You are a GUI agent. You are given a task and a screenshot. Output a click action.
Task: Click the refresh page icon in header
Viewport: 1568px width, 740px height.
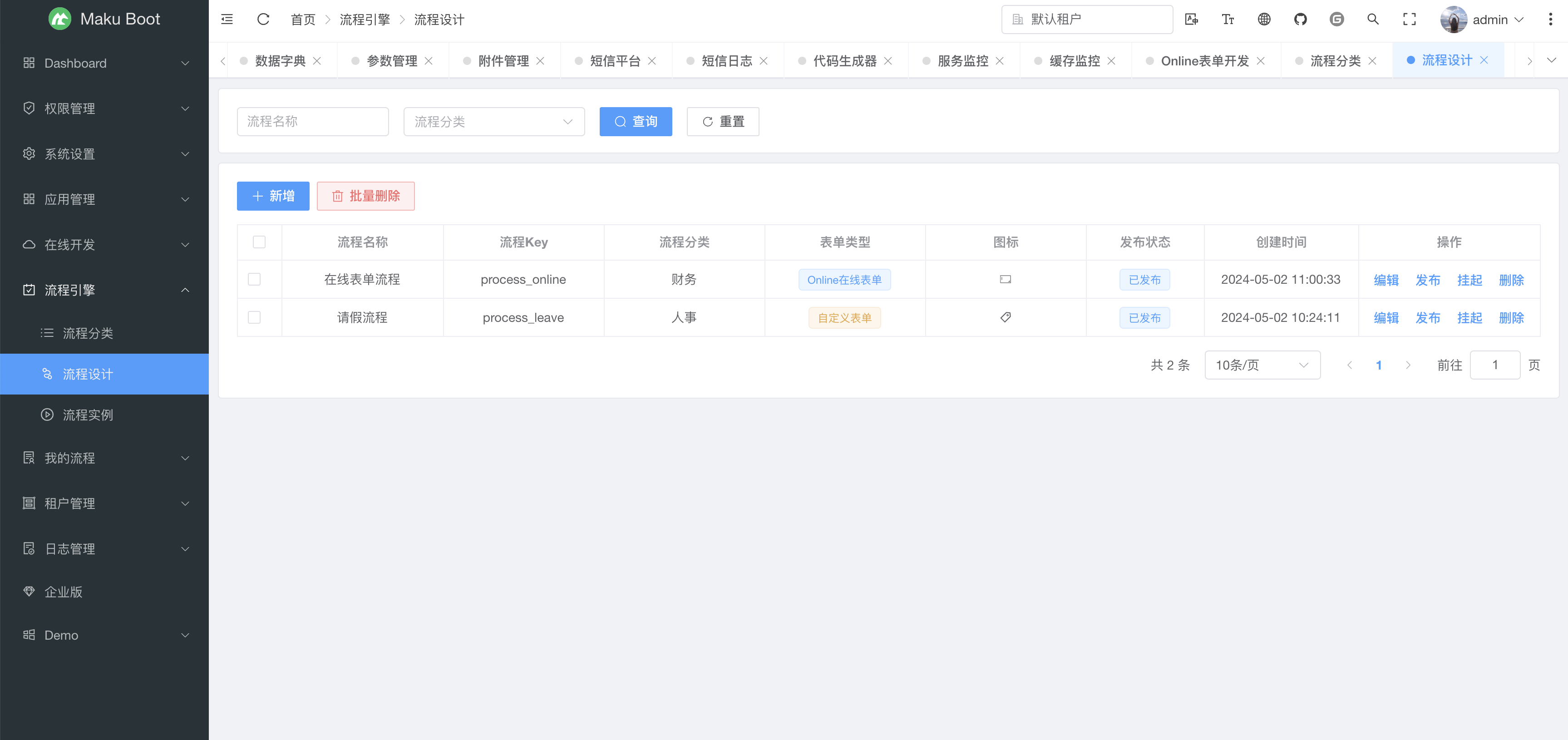point(263,20)
